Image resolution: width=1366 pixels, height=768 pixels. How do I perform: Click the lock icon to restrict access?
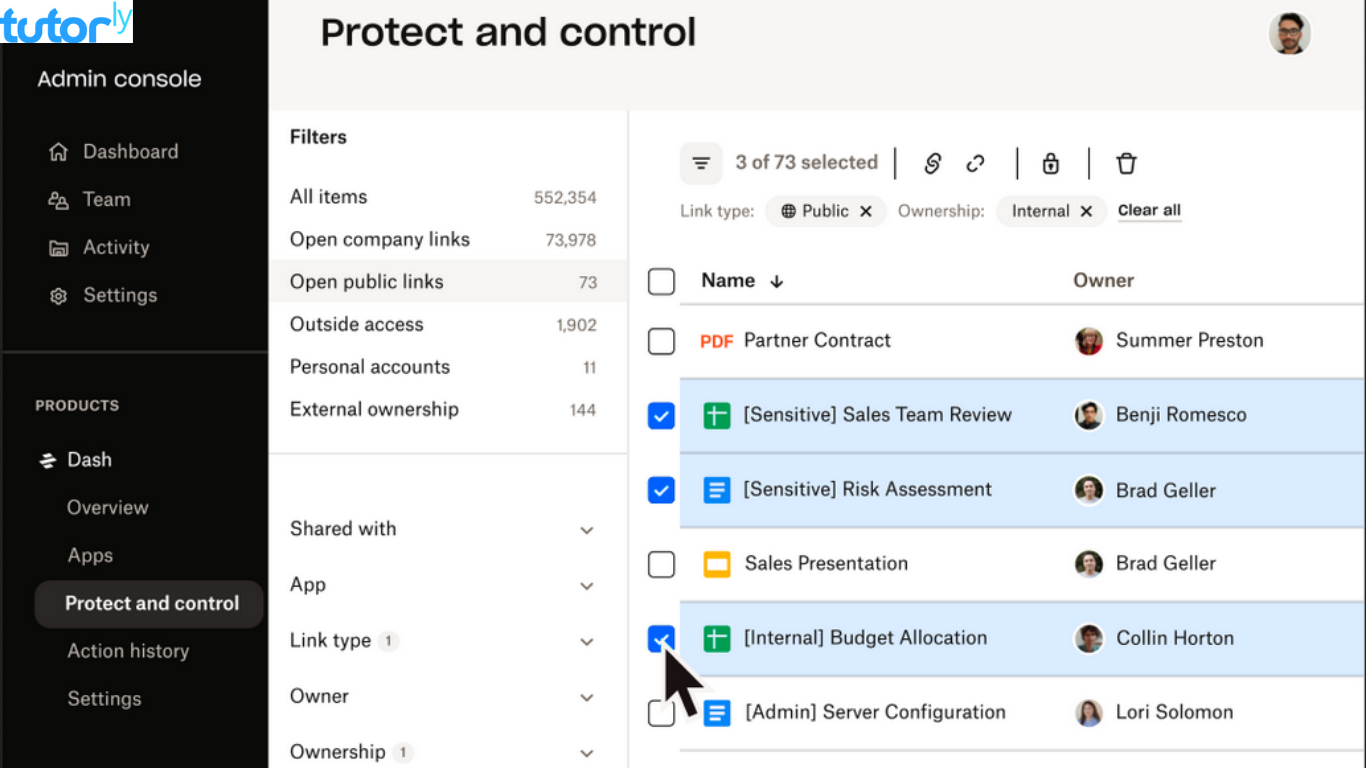[1050, 163]
